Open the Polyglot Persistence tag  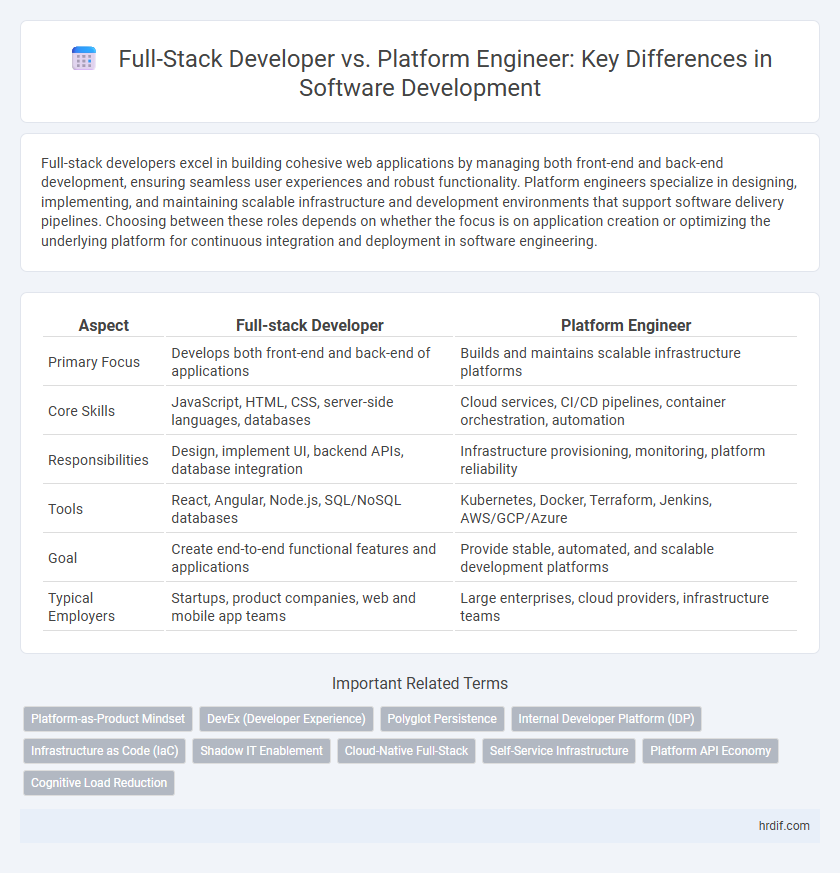coord(442,719)
